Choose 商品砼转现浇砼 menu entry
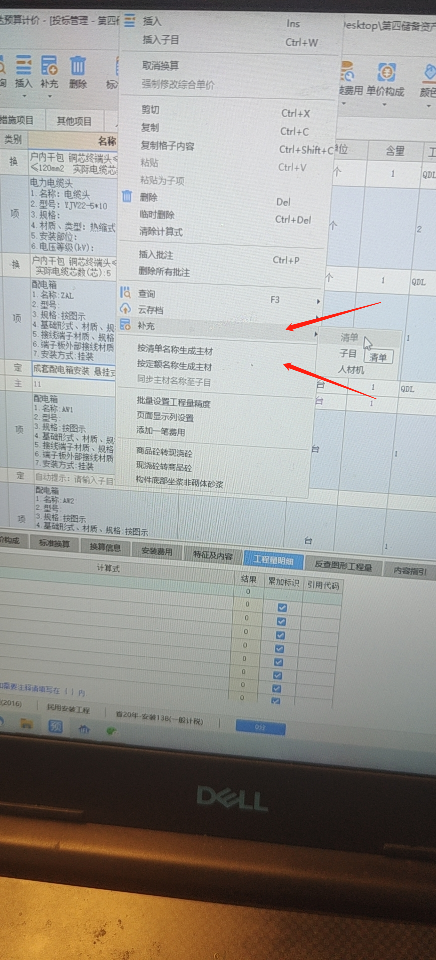 (164, 452)
